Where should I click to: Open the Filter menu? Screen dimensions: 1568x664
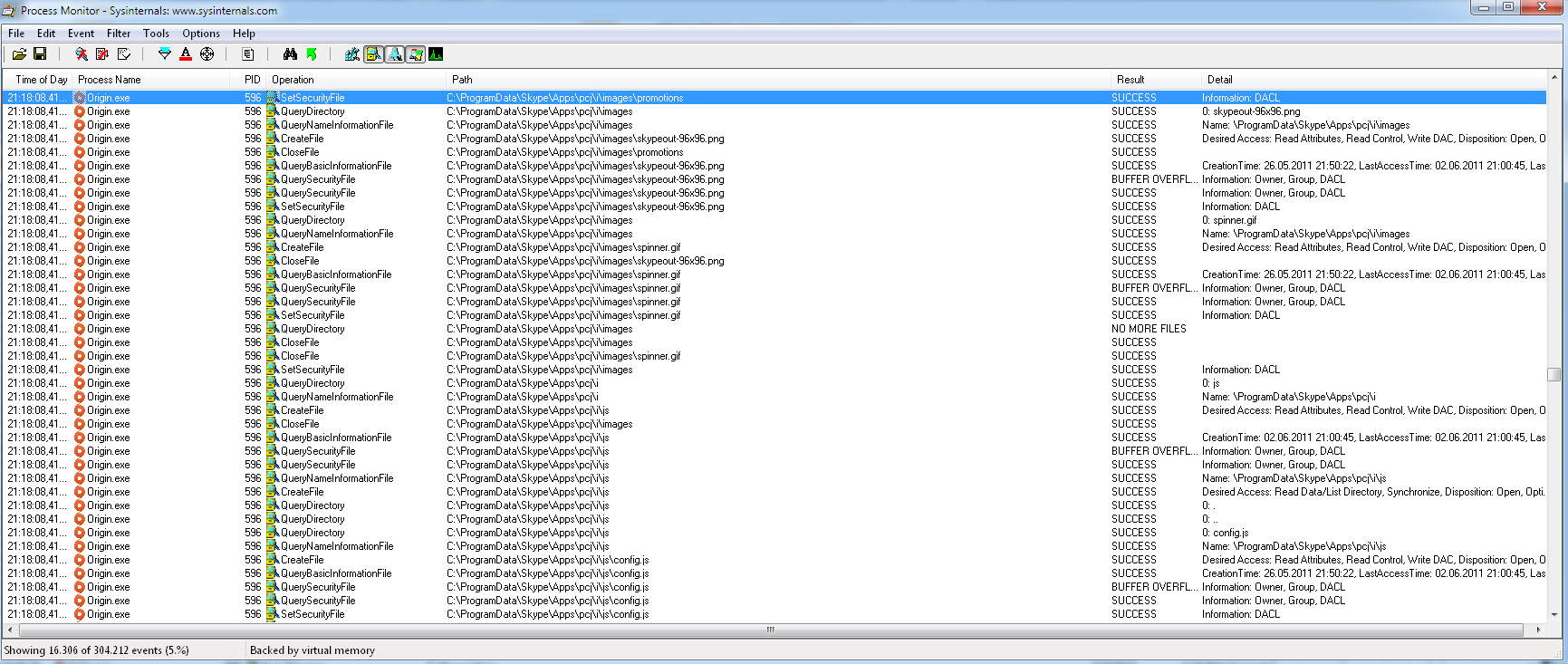pyautogui.click(x=119, y=34)
